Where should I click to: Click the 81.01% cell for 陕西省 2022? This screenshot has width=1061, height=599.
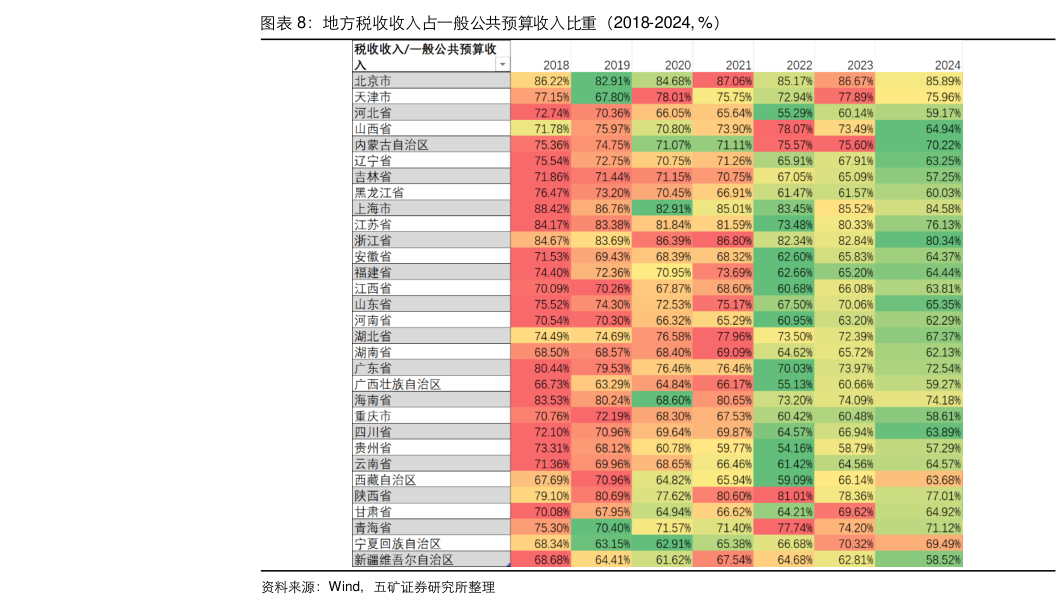[784, 495]
